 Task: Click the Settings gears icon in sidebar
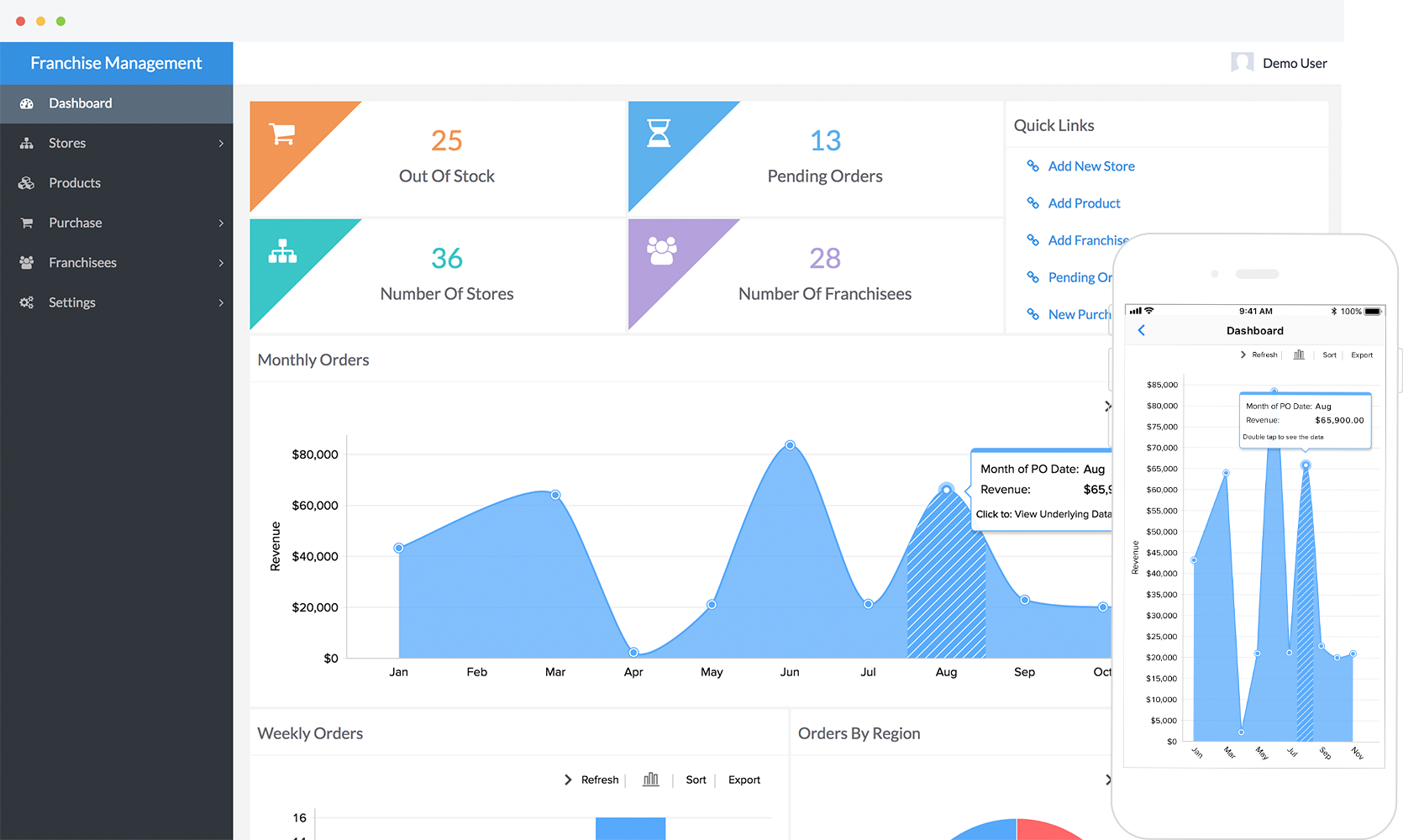(x=27, y=302)
